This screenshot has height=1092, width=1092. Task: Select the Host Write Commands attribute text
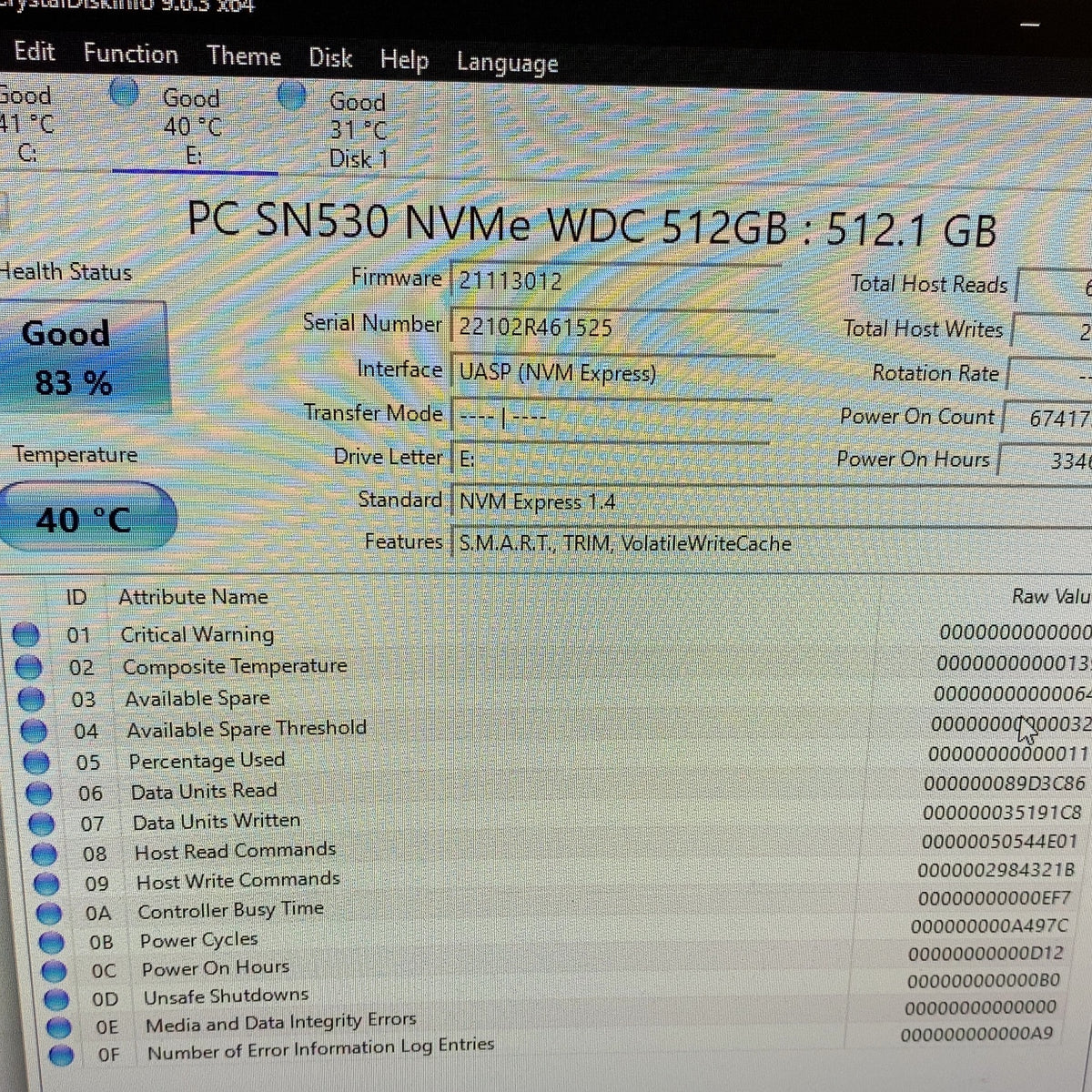point(238,880)
